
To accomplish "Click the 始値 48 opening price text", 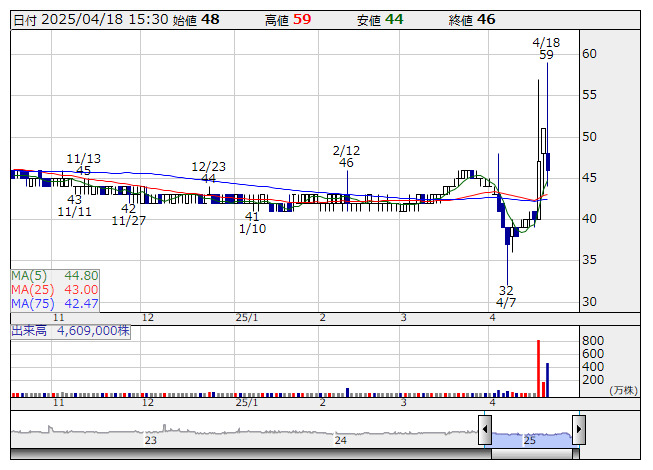I will [196, 20].
